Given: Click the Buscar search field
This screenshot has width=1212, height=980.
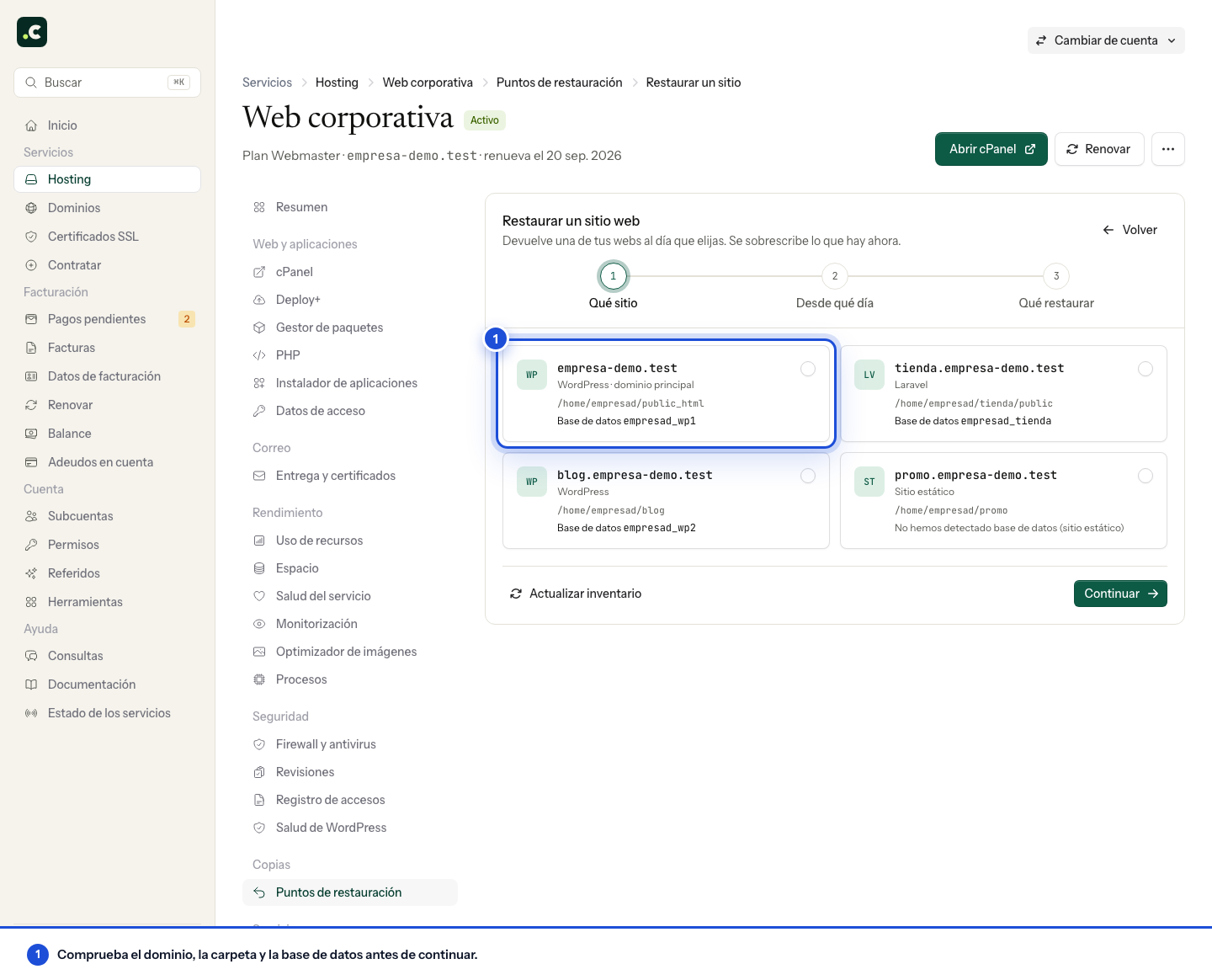Looking at the screenshot, I should [107, 83].
